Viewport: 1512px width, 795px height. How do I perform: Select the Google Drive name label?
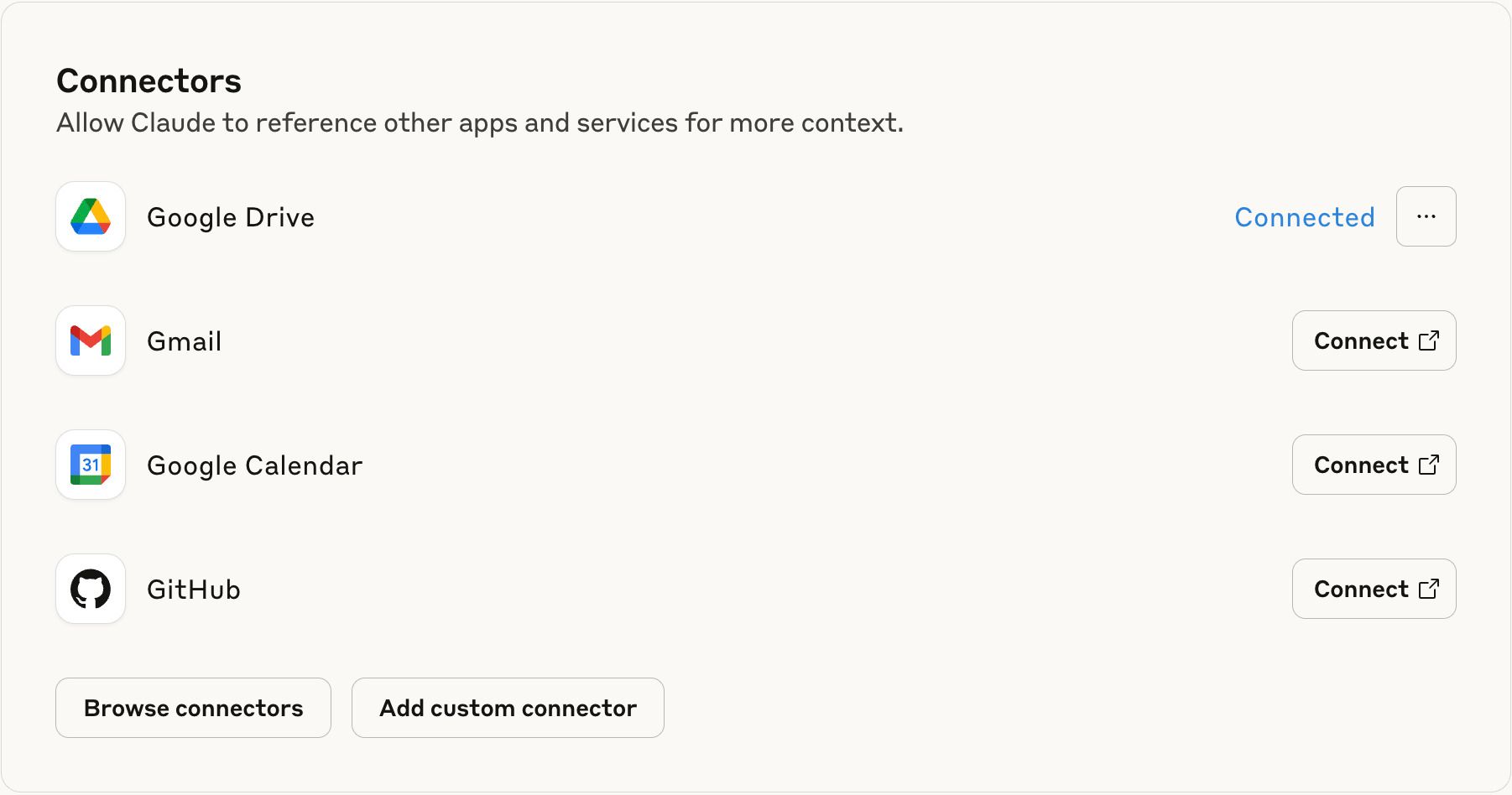[x=231, y=217]
